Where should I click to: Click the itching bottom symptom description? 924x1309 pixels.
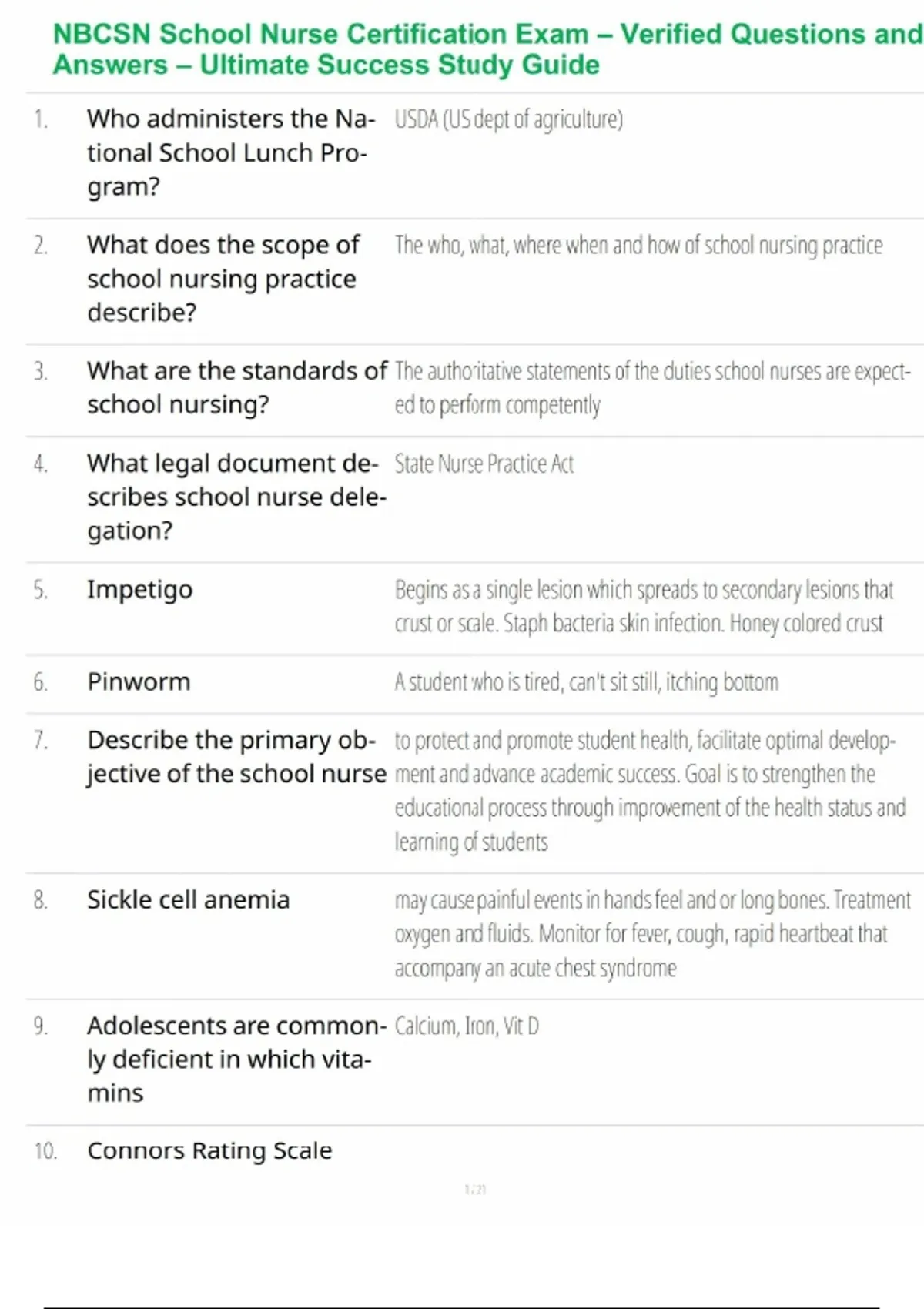586,682
